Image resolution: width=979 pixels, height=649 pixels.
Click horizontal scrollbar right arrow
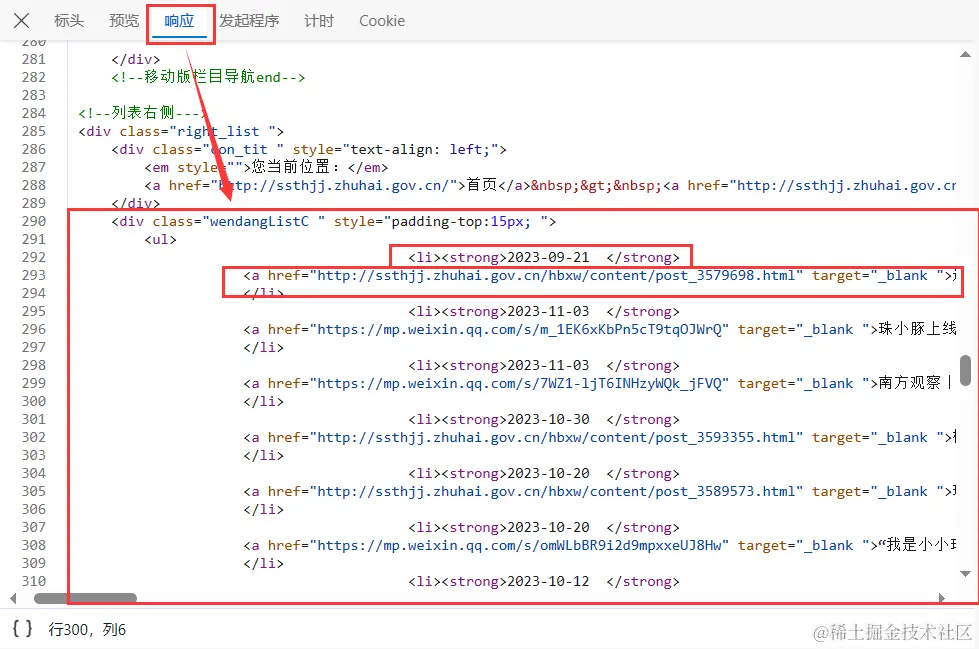[942, 598]
